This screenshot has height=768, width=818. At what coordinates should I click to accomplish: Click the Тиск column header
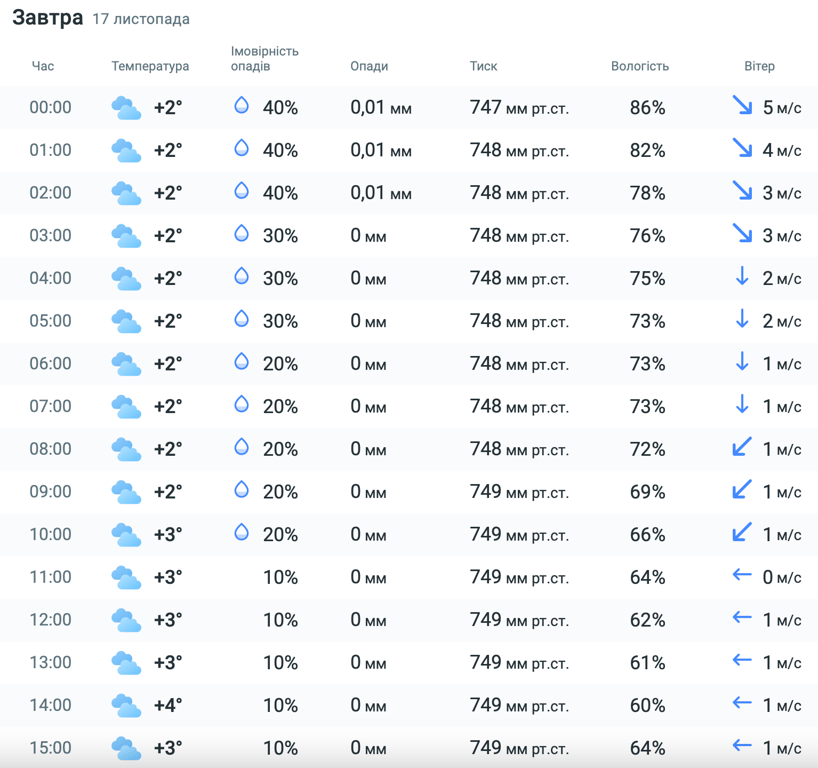pyautogui.click(x=483, y=66)
